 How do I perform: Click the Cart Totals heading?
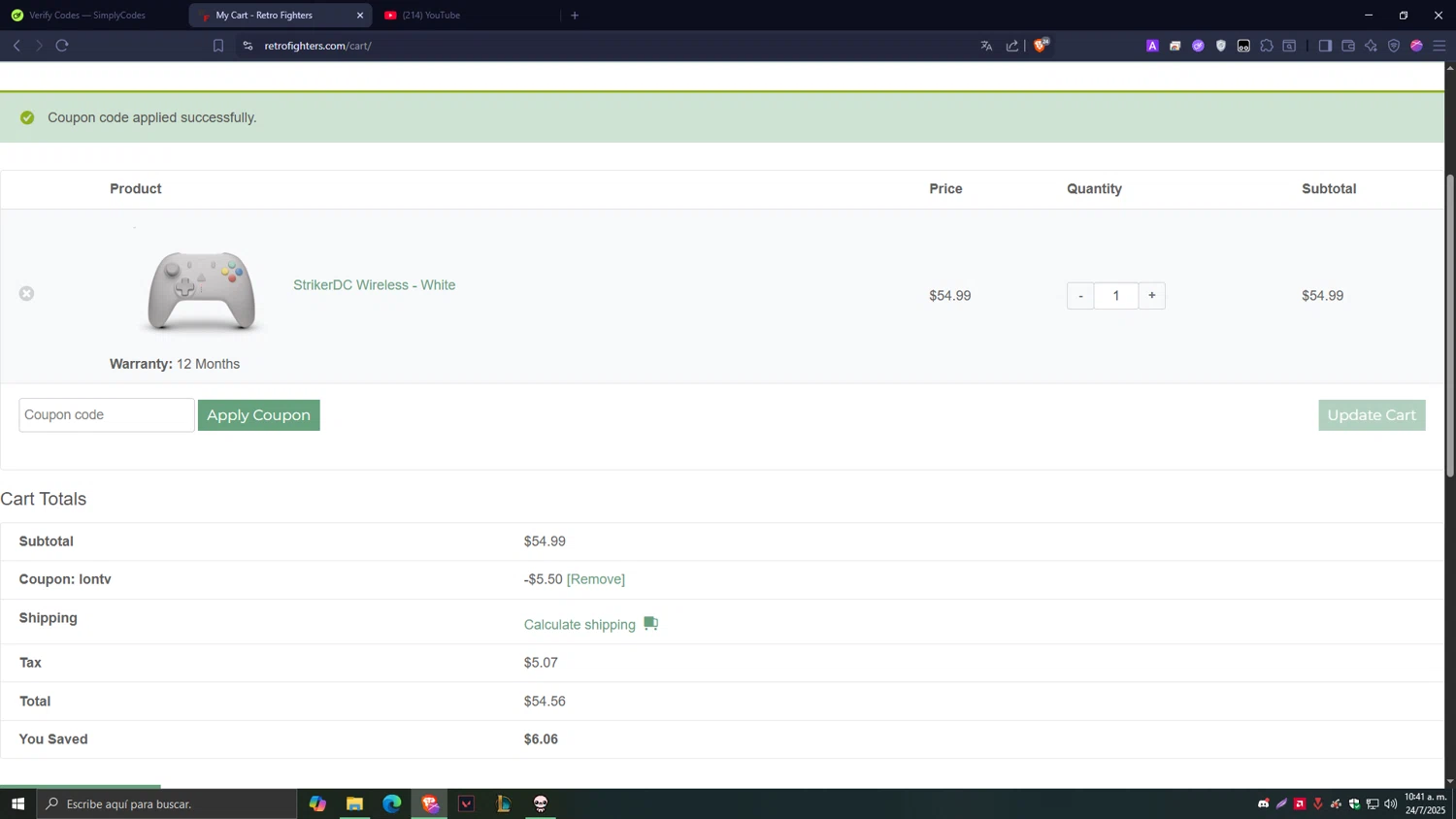44,499
